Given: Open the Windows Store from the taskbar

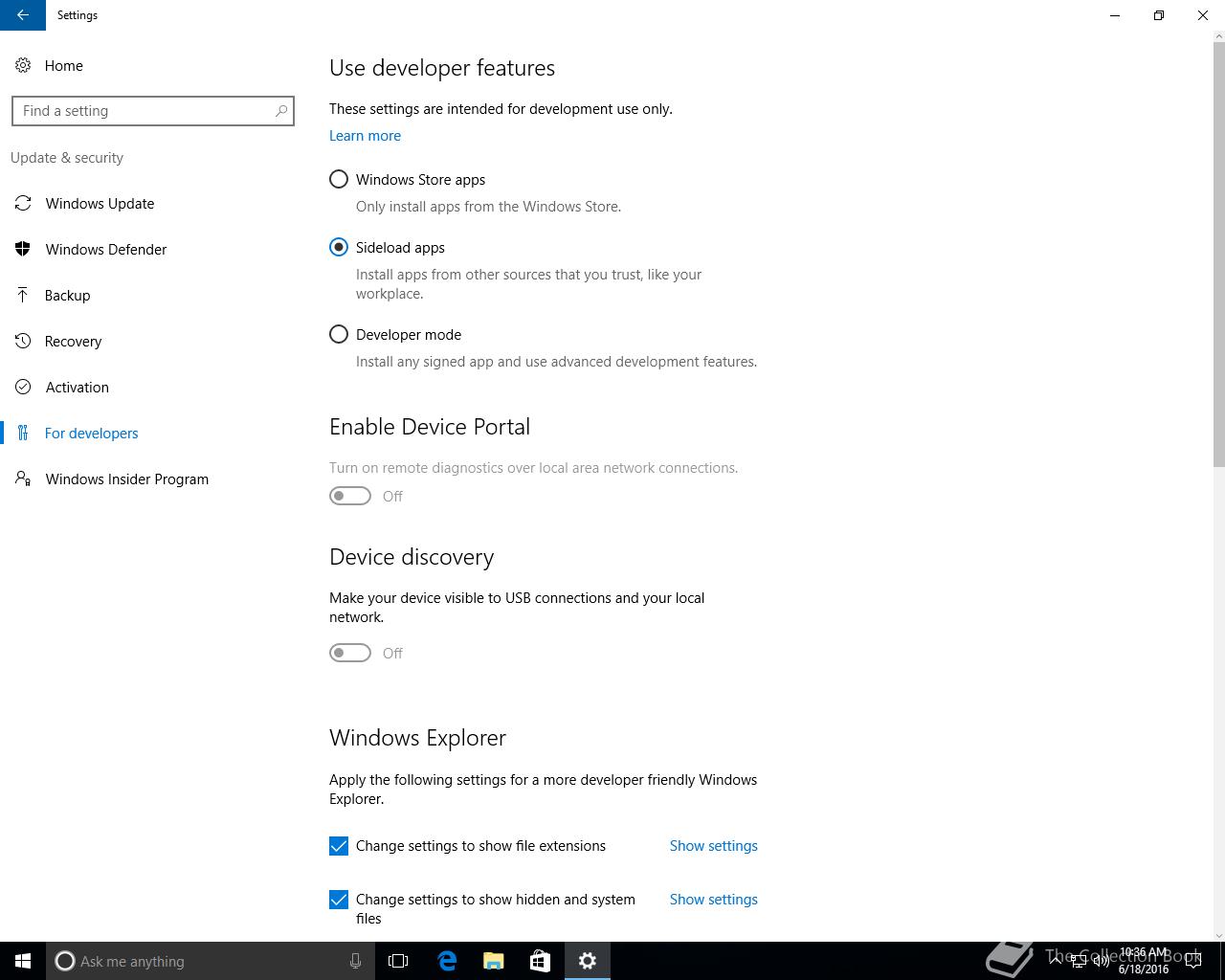Looking at the screenshot, I should 540,961.
